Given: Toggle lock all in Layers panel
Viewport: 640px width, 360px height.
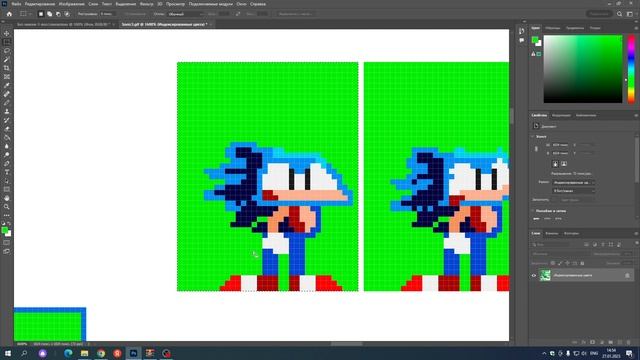Looking at the screenshot, I should [x=582, y=263].
